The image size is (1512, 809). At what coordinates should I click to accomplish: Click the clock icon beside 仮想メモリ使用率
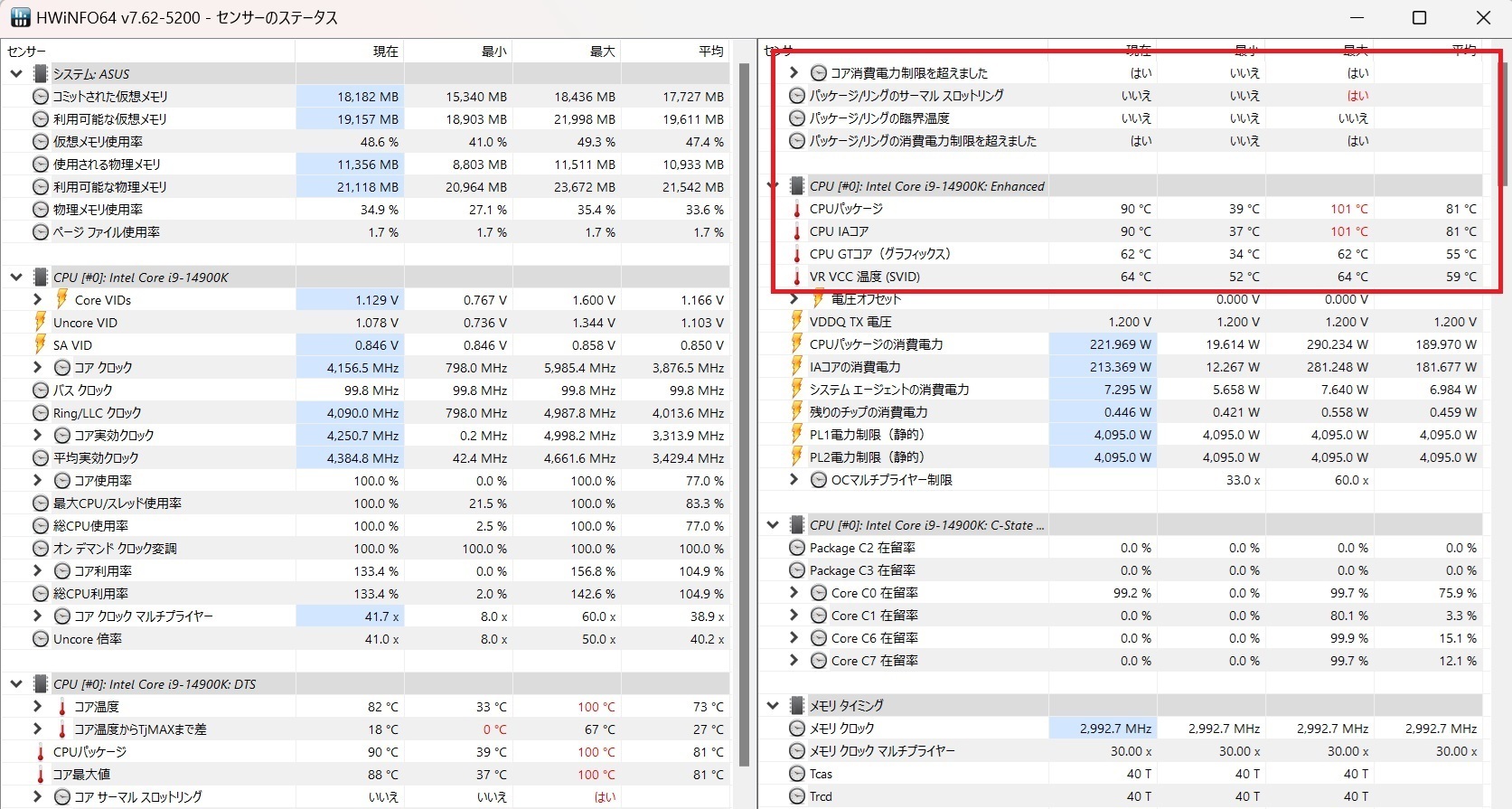pos(41,141)
